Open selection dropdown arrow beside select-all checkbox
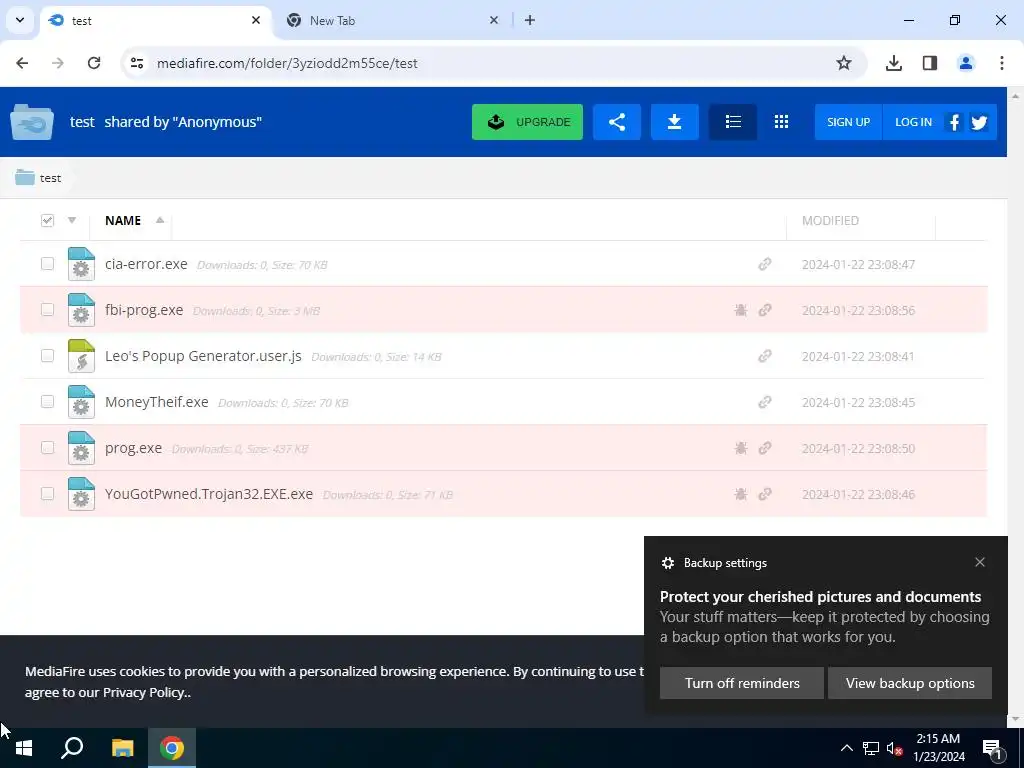Image resolution: width=1024 pixels, height=768 pixels. pos(72,220)
